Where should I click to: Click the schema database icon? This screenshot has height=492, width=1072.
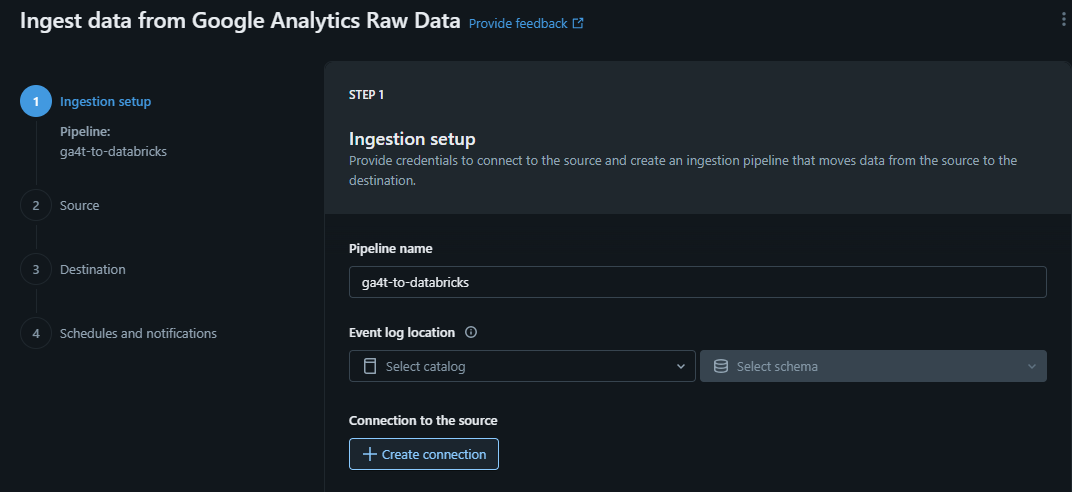click(721, 366)
